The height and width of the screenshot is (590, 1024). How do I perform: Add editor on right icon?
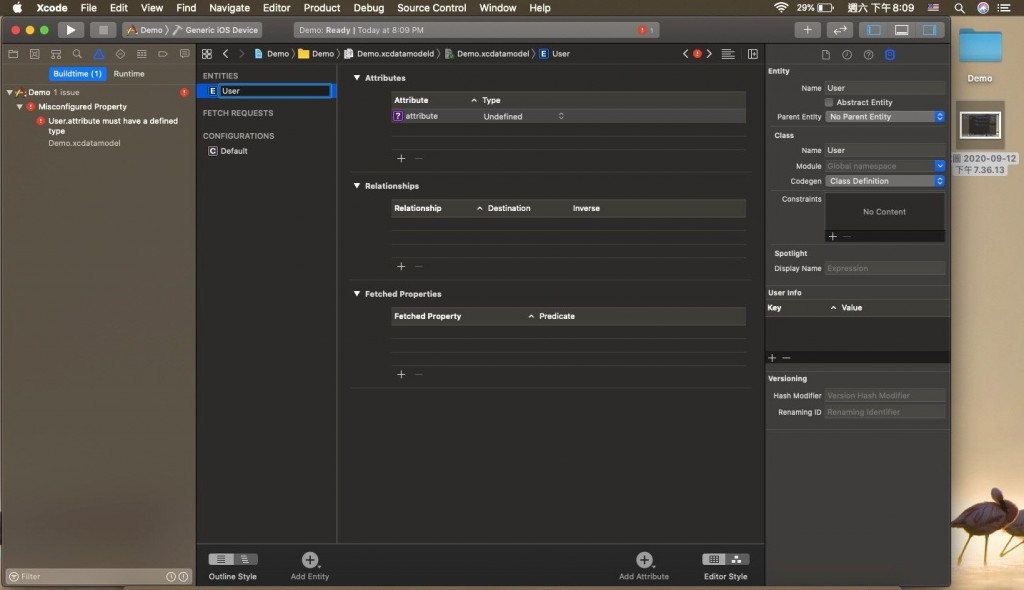pyautogui.click(x=753, y=54)
